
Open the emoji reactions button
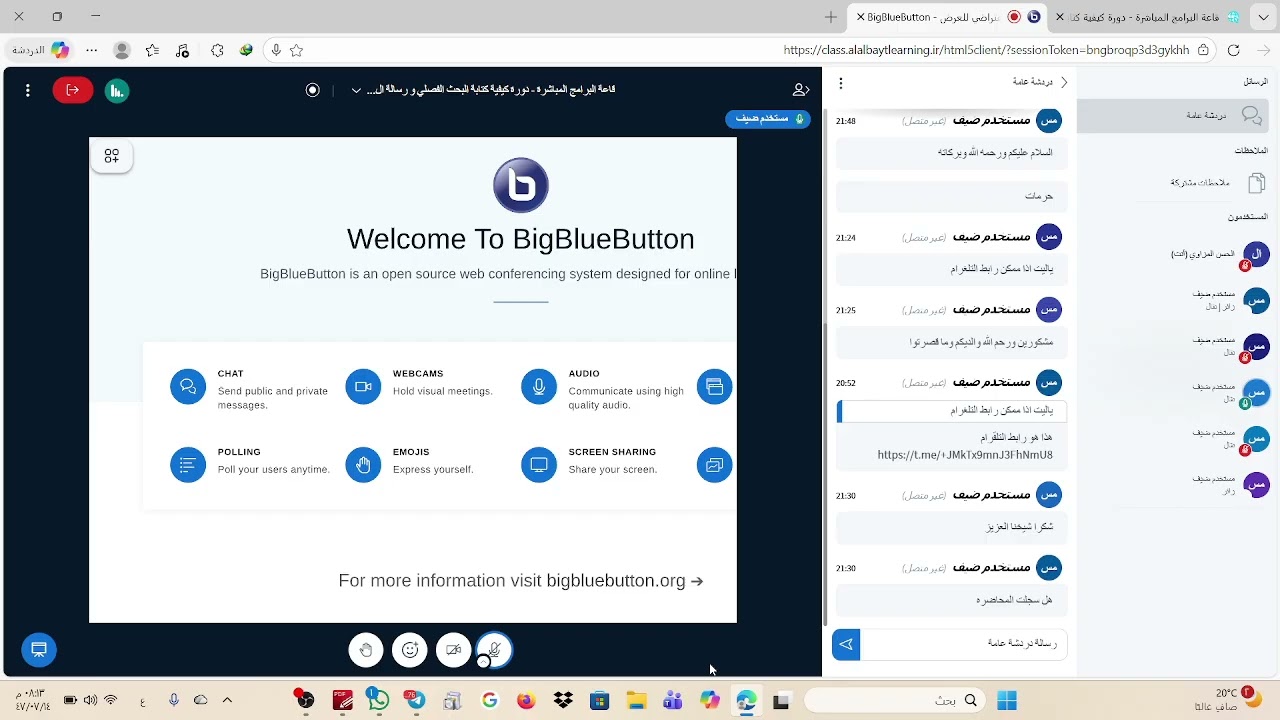410,650
